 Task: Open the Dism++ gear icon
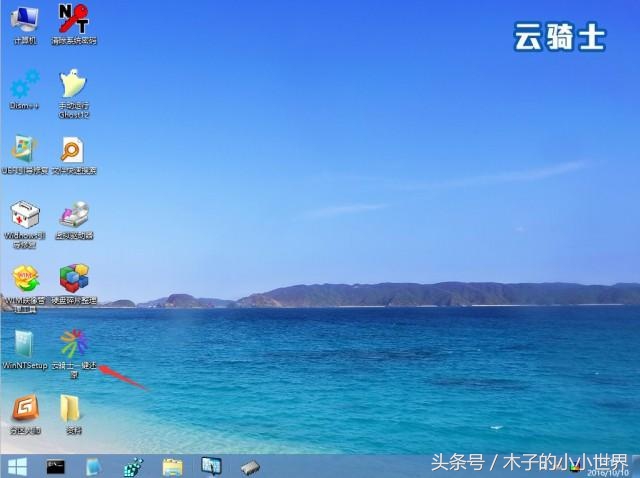click(24, 84)
